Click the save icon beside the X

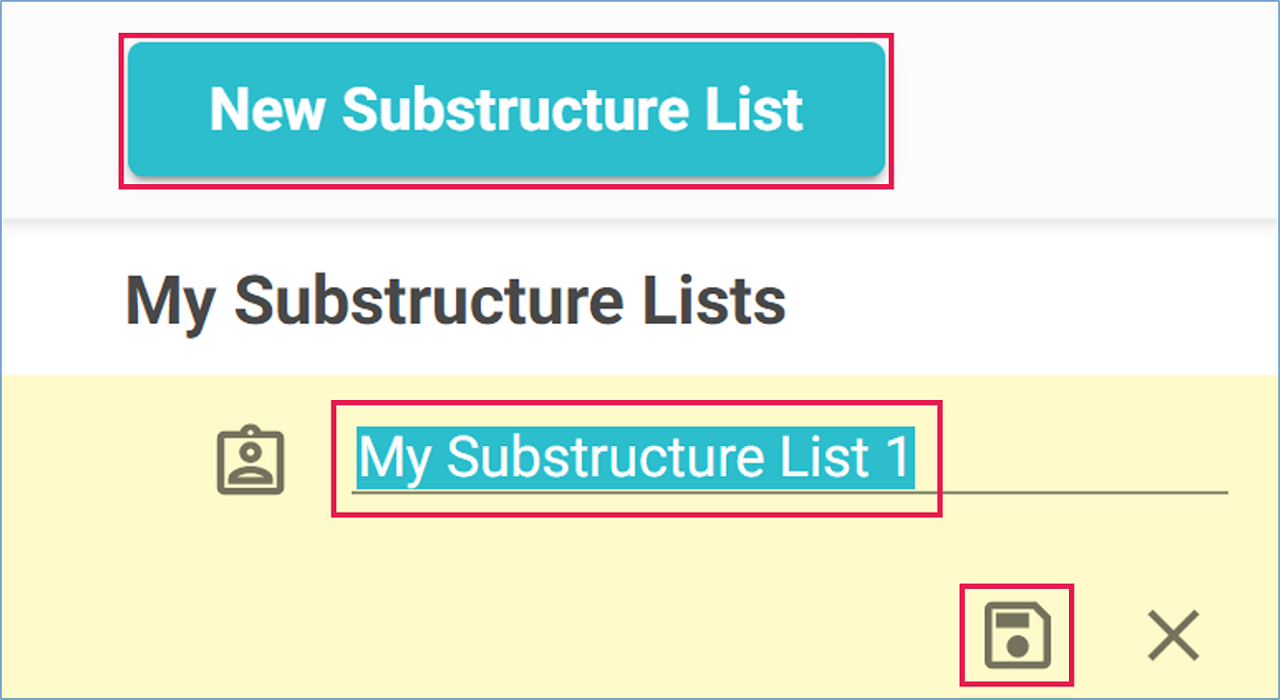[1016, 635]
